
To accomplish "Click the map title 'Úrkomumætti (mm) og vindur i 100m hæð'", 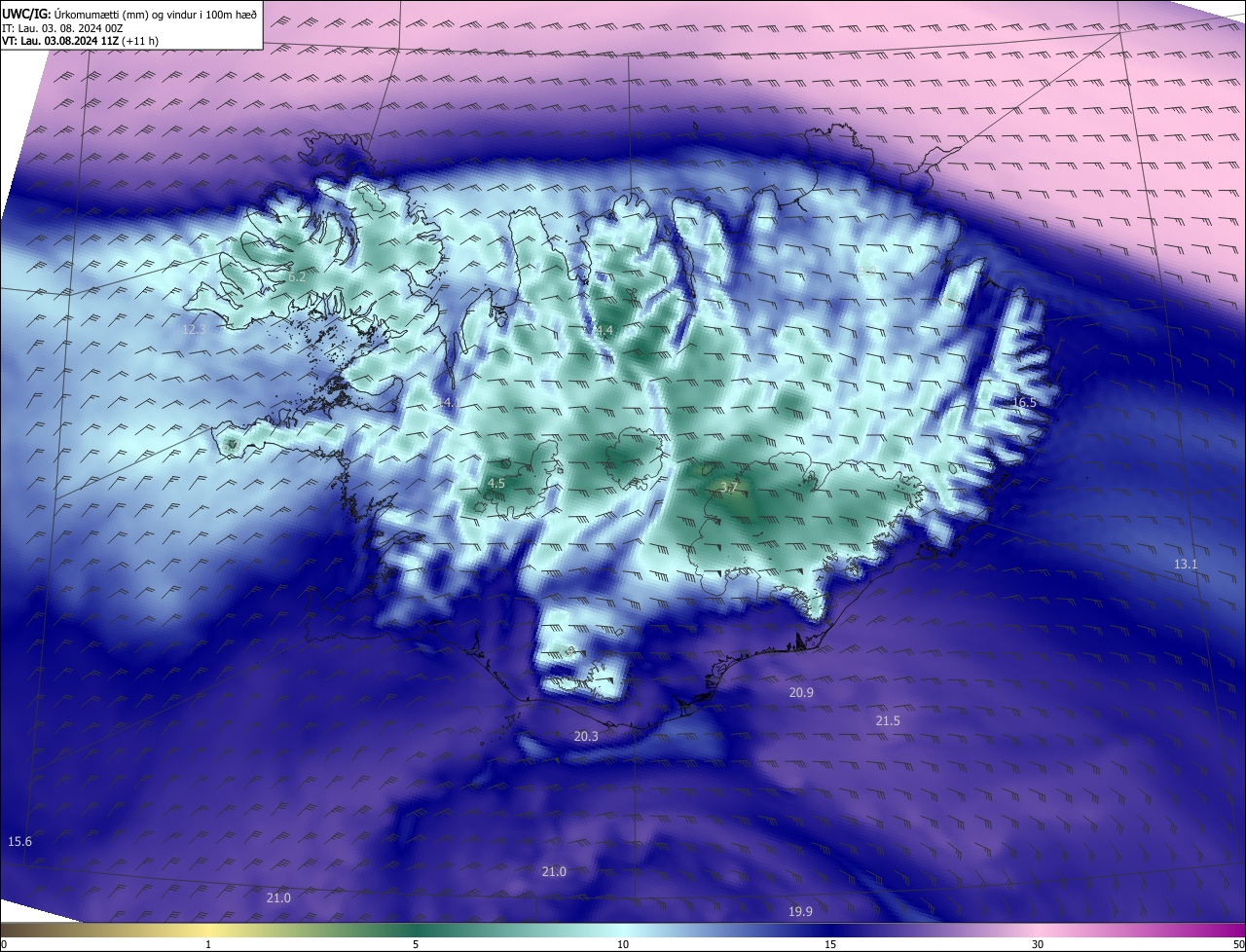I will [x=157, y=14].
